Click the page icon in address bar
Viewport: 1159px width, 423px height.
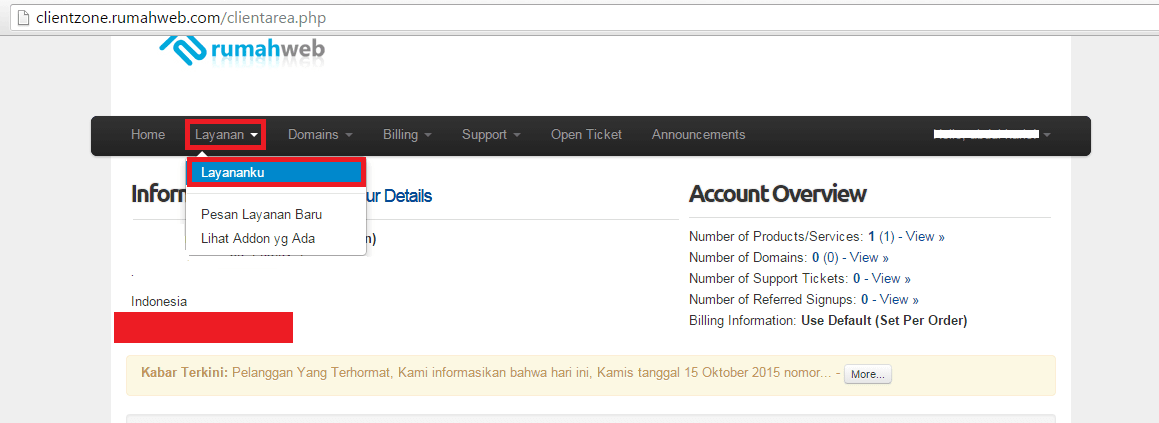tap(23, 17)
